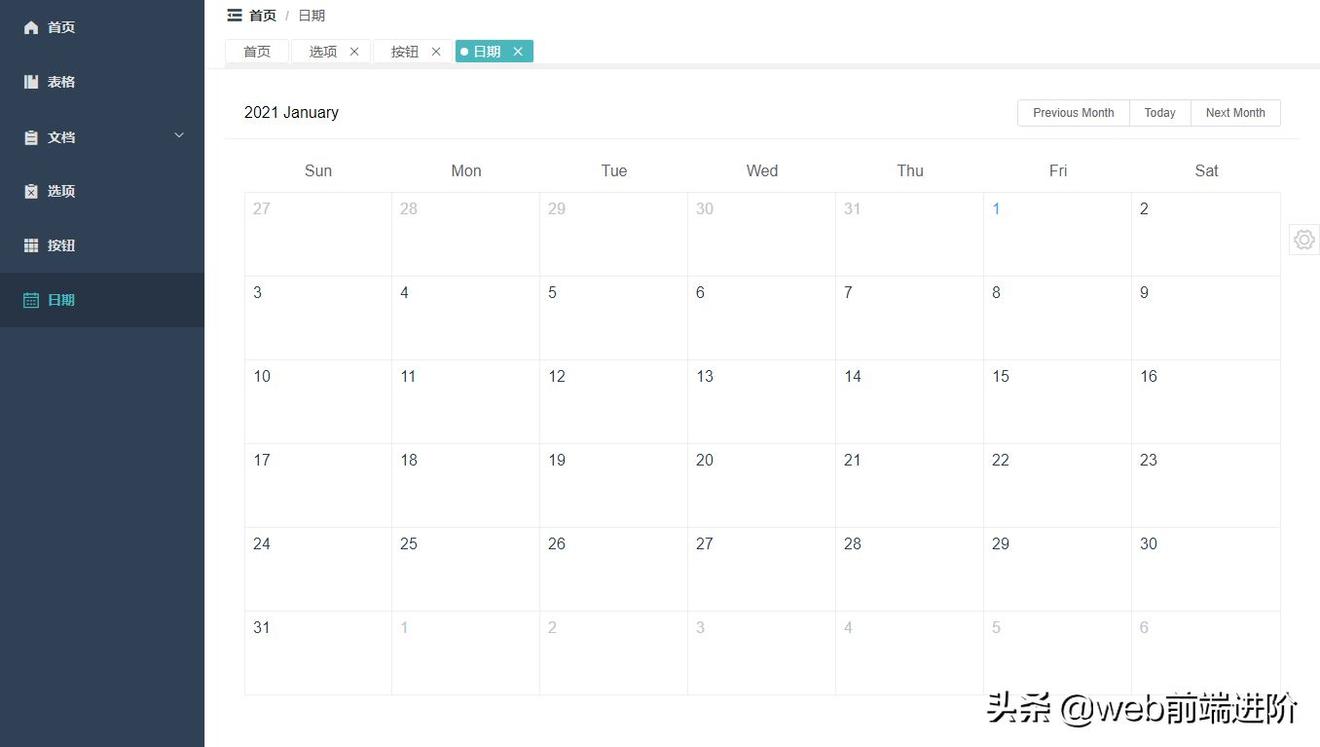Switch to the 首页 tab

(x=257, y=52)
